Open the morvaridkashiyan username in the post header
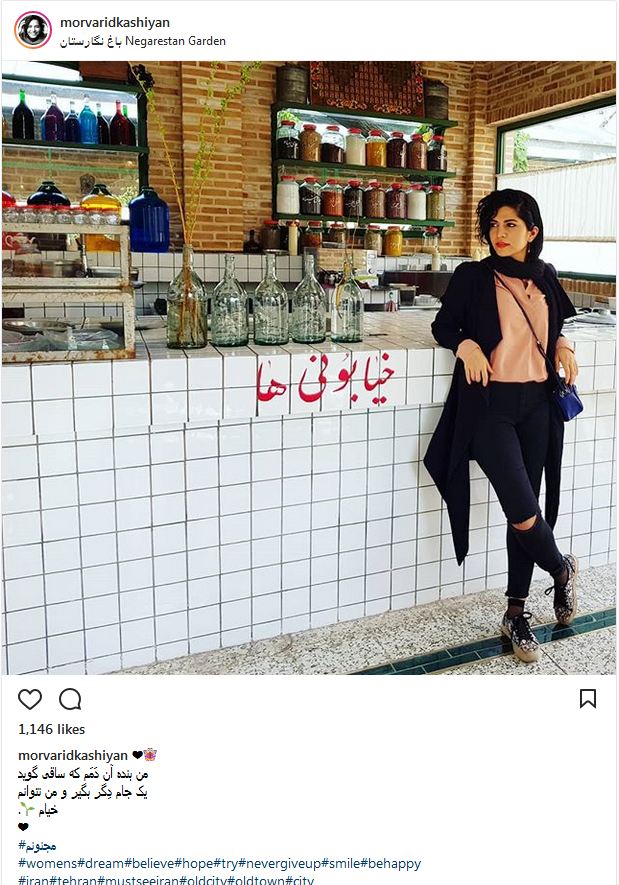619x885 pixels. (115, 23)
